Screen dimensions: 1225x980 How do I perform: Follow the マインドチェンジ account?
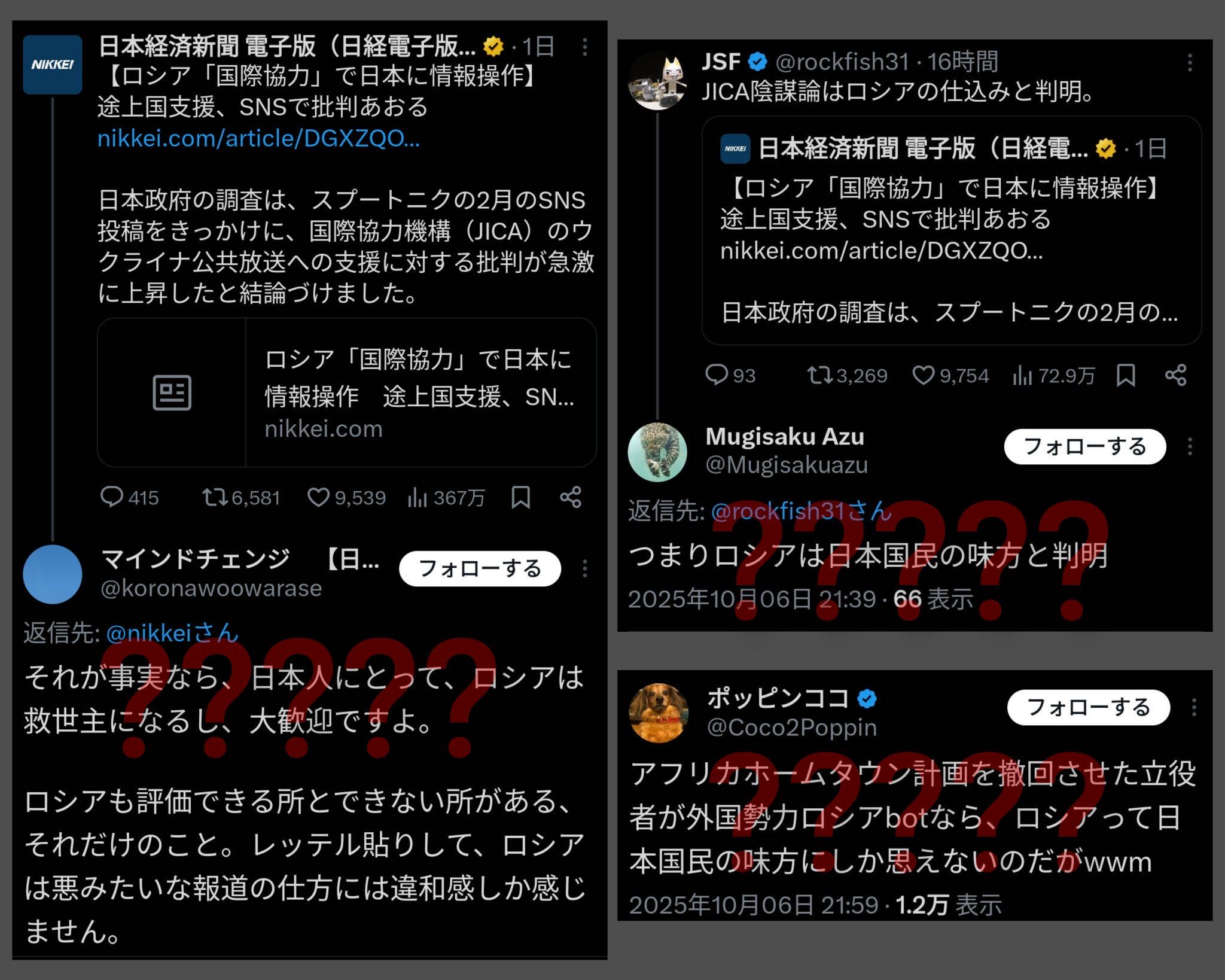point(480,568)
